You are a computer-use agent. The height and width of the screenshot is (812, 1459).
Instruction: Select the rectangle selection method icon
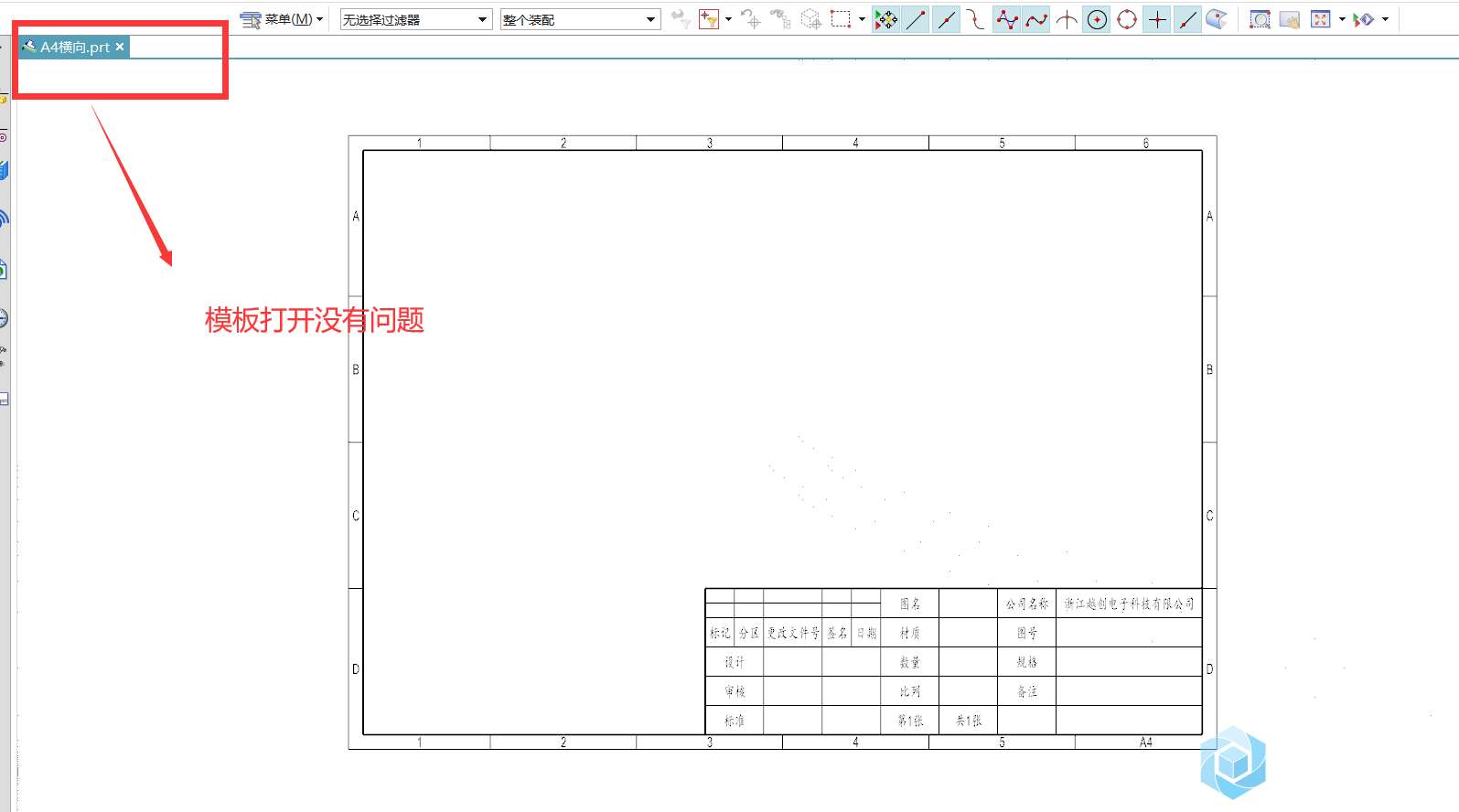pyautogui.click(x=841, y=19)
